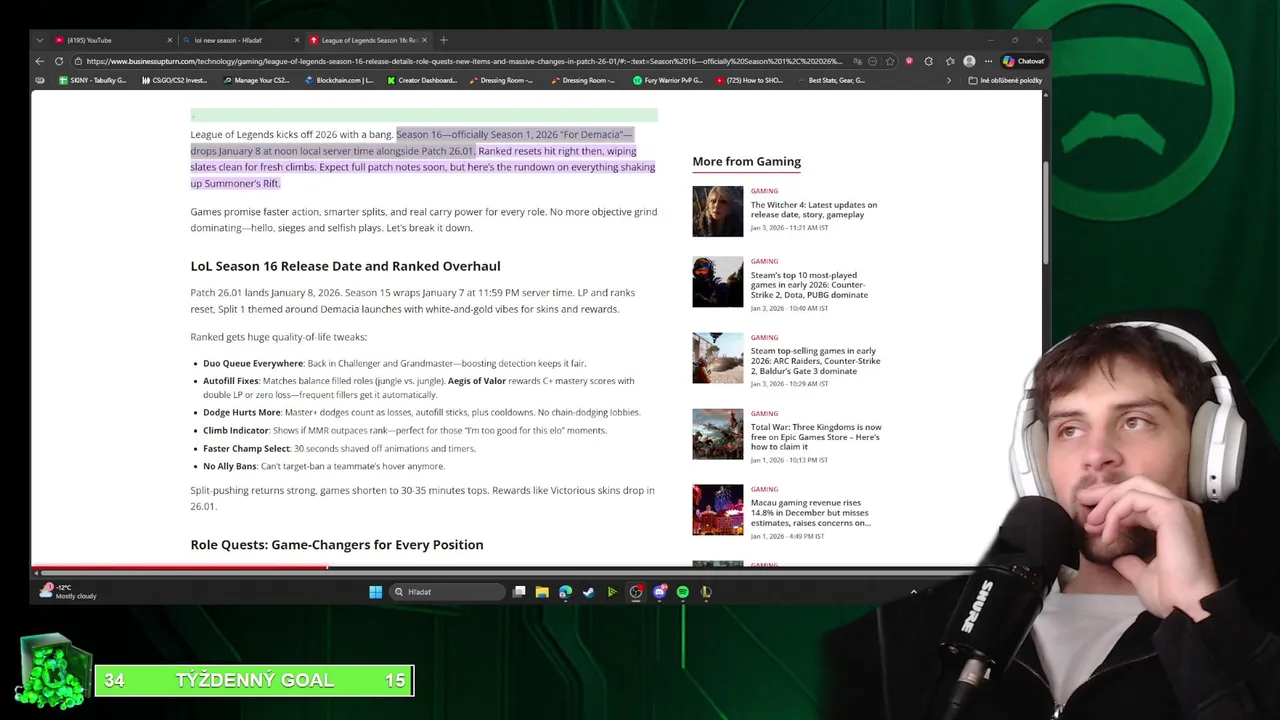Open Steam from the taskbar
The image size is (1280, 720).
pos(588,592)
